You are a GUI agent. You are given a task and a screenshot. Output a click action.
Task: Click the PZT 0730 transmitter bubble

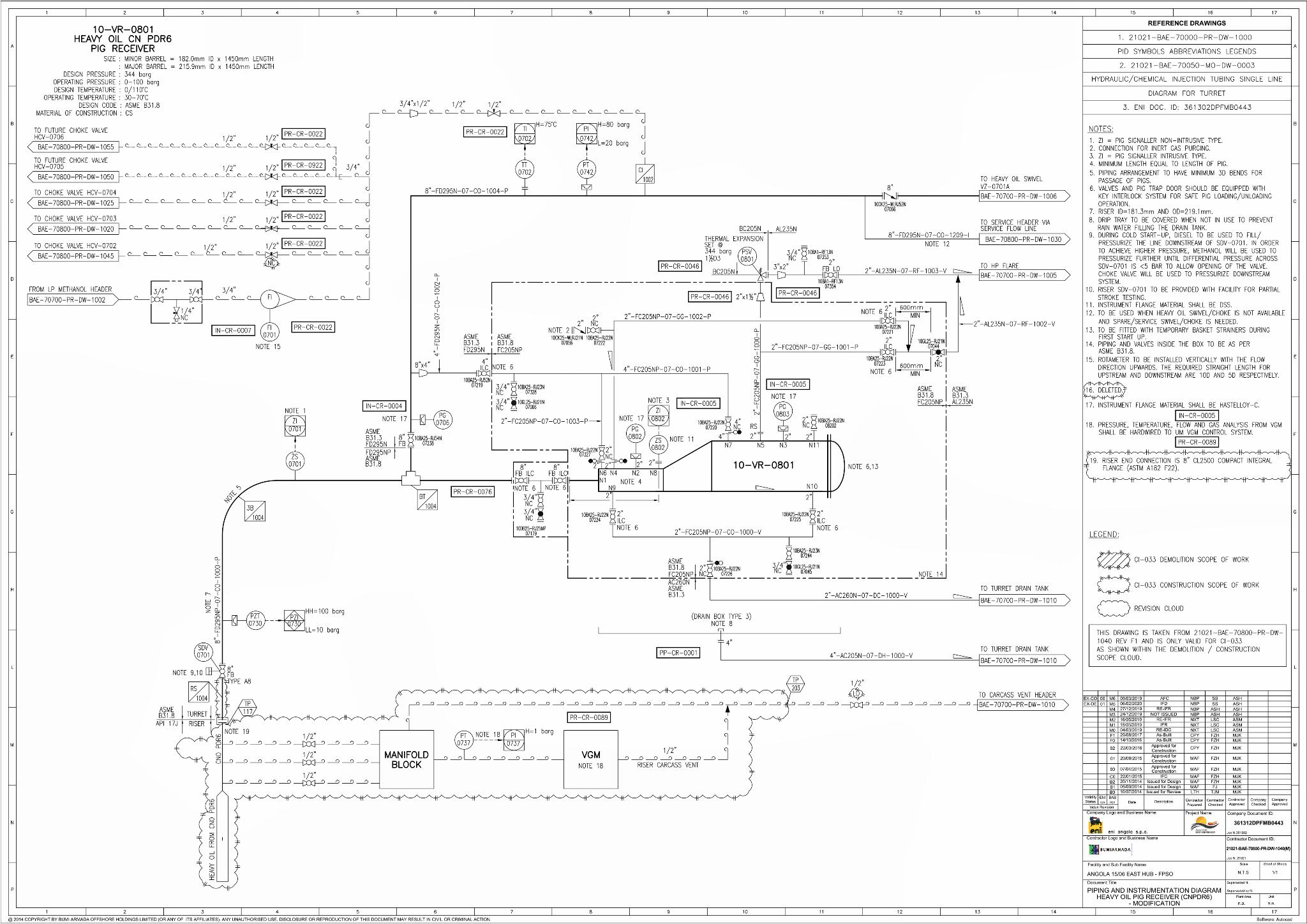coord(255,620)
